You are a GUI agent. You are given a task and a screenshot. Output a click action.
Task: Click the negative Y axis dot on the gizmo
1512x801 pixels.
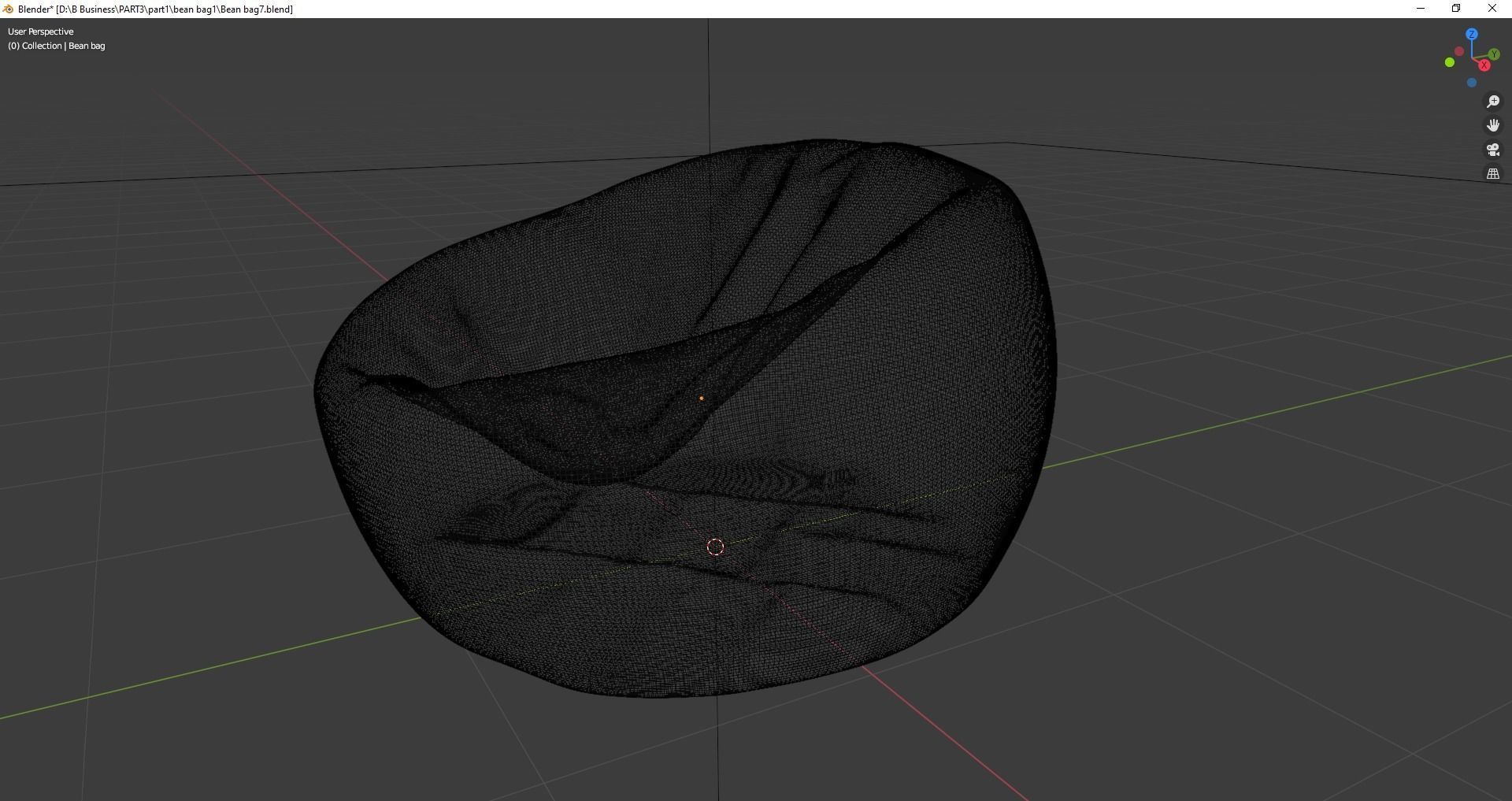click(1449, 62)
